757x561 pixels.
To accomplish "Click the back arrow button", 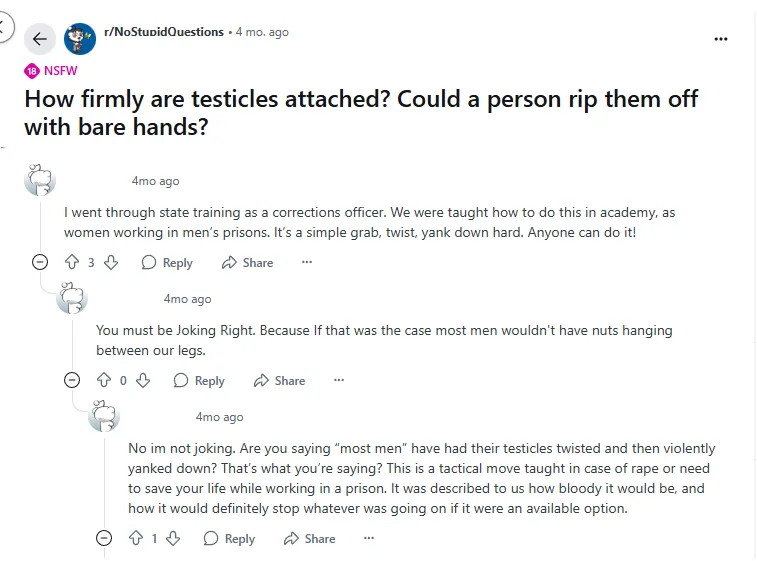I will pos(39,39).
